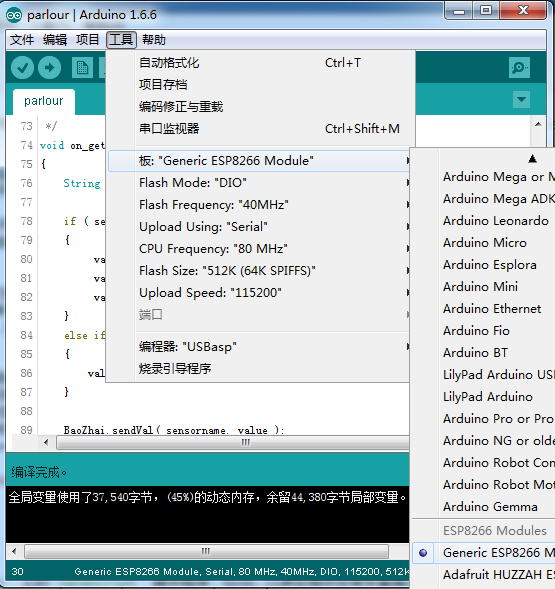Image resolution: width=555 pixels, height=589 pixels.
Task: Click line number 74 in the gutter
Action: [27, 145]
